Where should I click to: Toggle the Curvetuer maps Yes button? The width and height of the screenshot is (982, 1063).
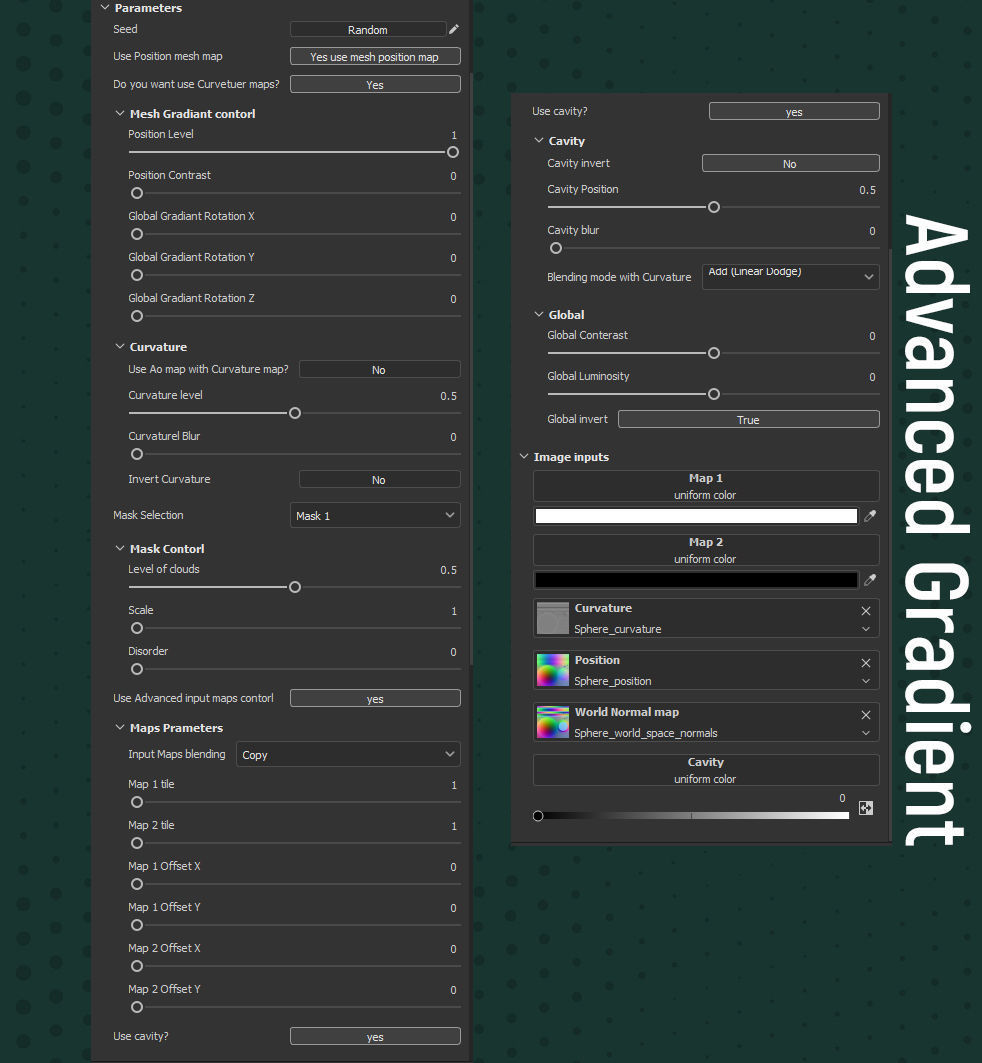click(375, 85)
